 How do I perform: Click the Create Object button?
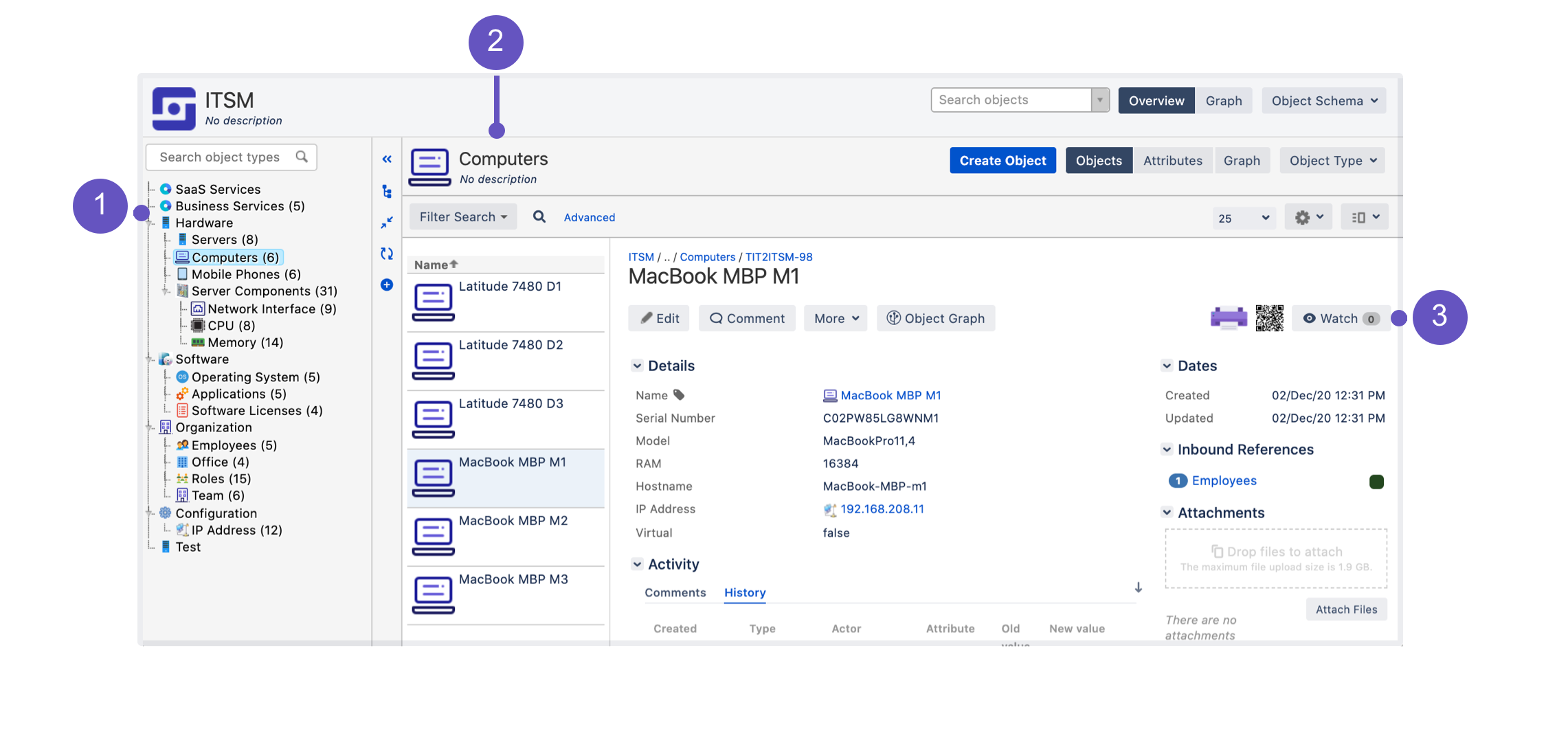point(1003,160)
